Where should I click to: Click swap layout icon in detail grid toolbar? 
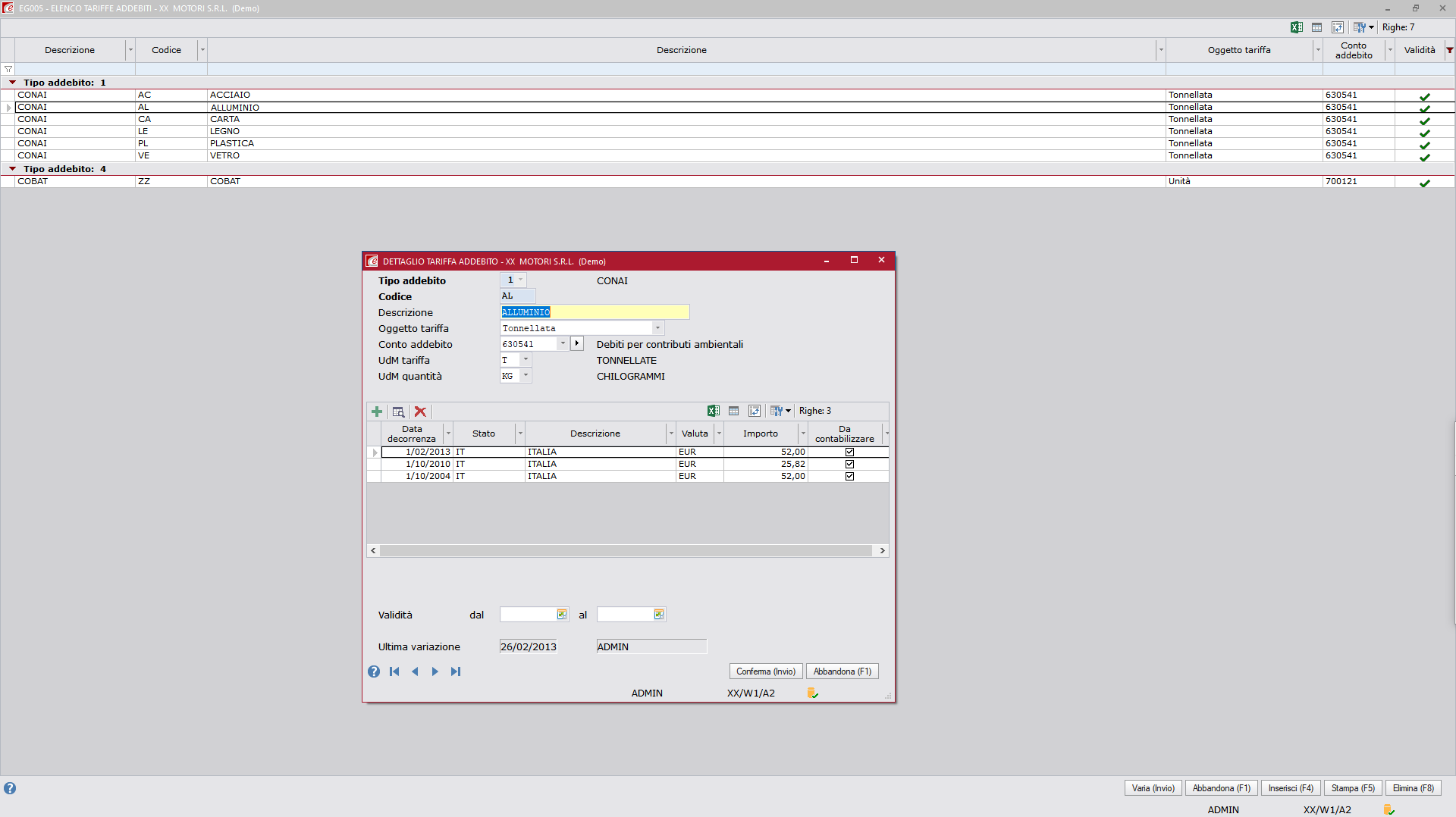coord(755,411)
